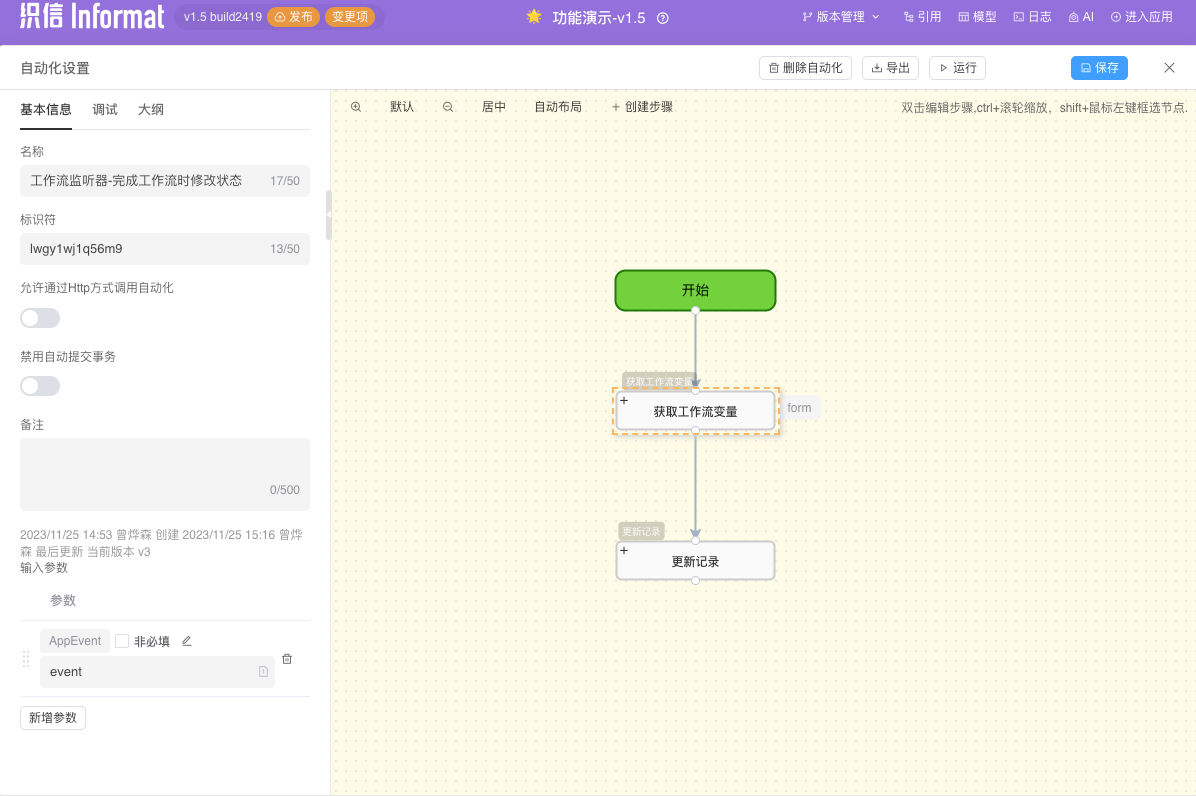Click 新增参数 to add a parameter
The width and height of the screenshot is (1196, 796).
point(52,717)
